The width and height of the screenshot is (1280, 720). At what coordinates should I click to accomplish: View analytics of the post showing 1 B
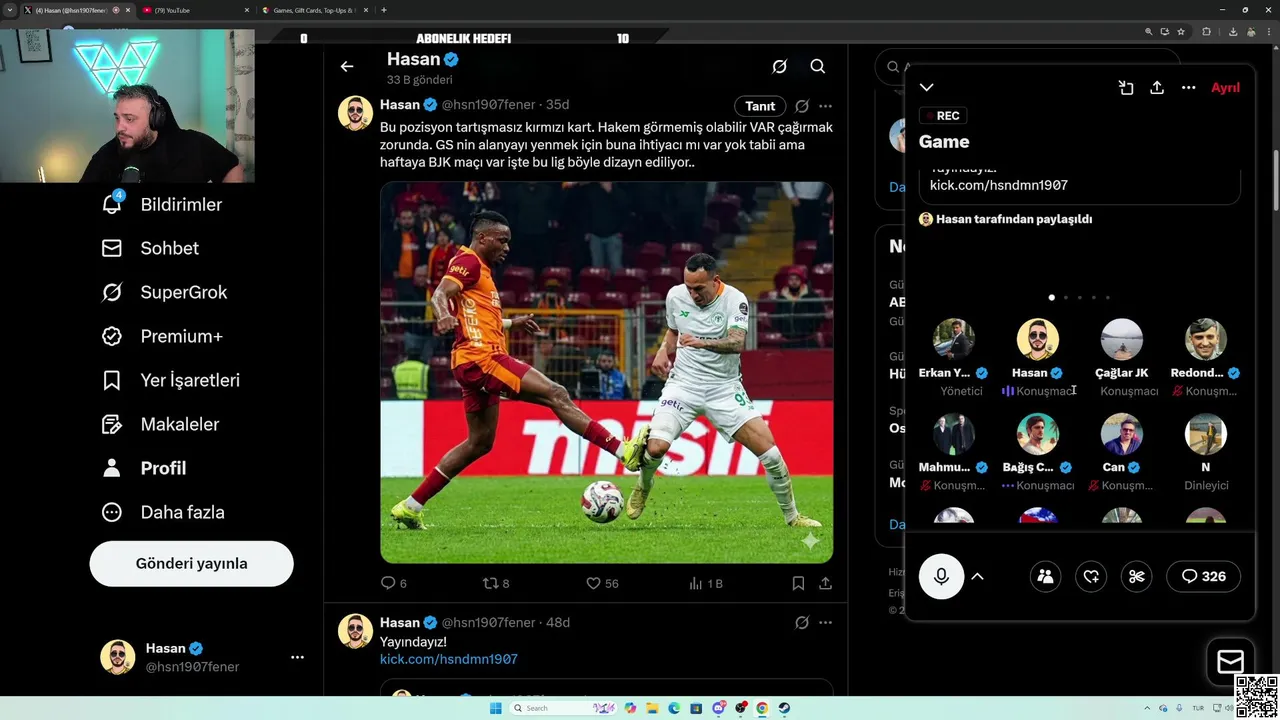(706, 583)
